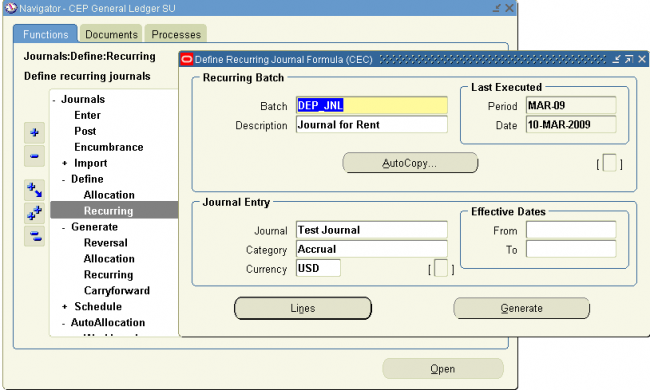Click the Oracle icon in Define Recurring Journal title
This screenshot has width=650, height=390.
(187, 59)
